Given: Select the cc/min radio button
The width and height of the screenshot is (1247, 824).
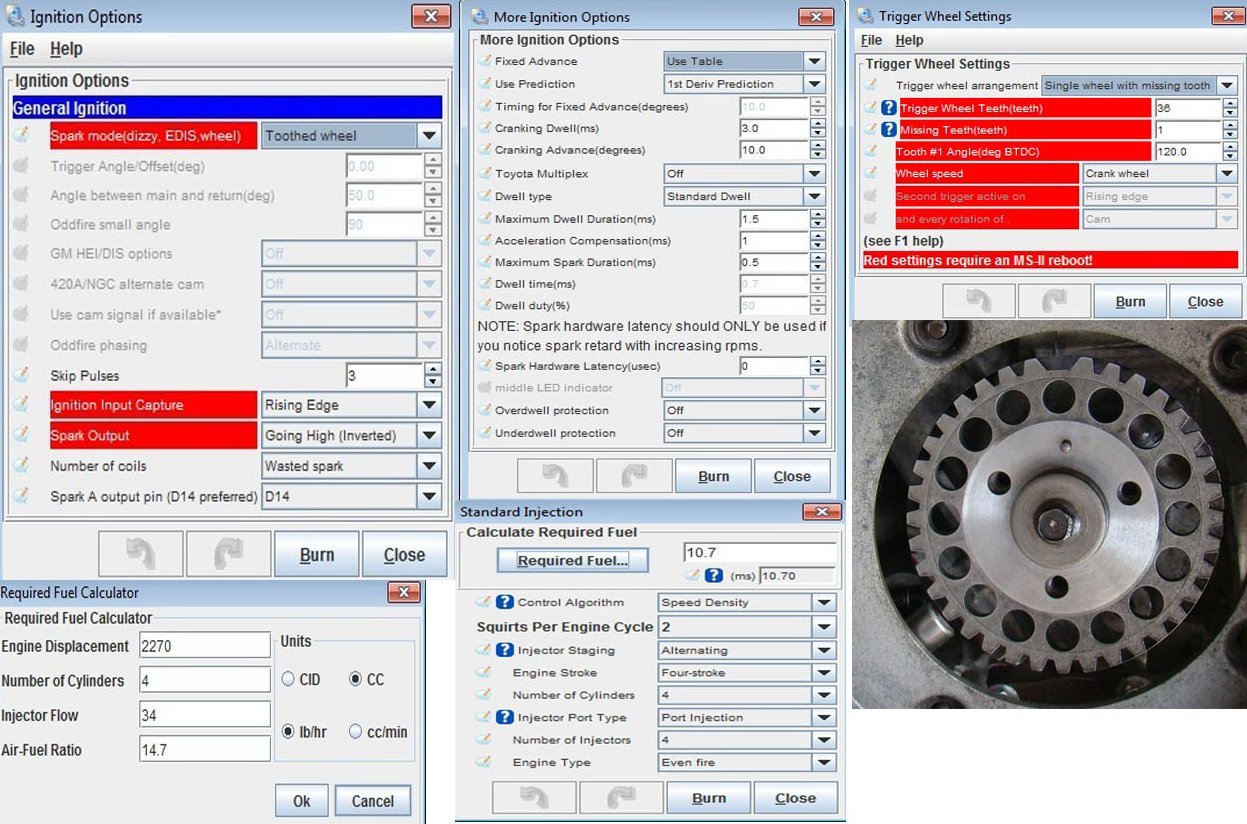Looking at the screenshot, I should coord(355,732).
